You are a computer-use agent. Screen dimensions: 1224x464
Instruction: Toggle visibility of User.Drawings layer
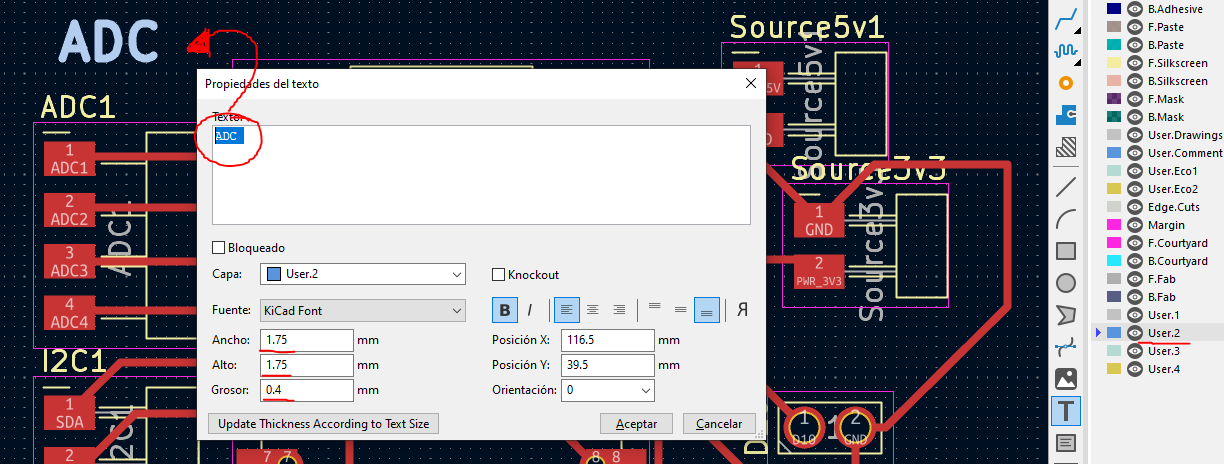[1135, 135]
